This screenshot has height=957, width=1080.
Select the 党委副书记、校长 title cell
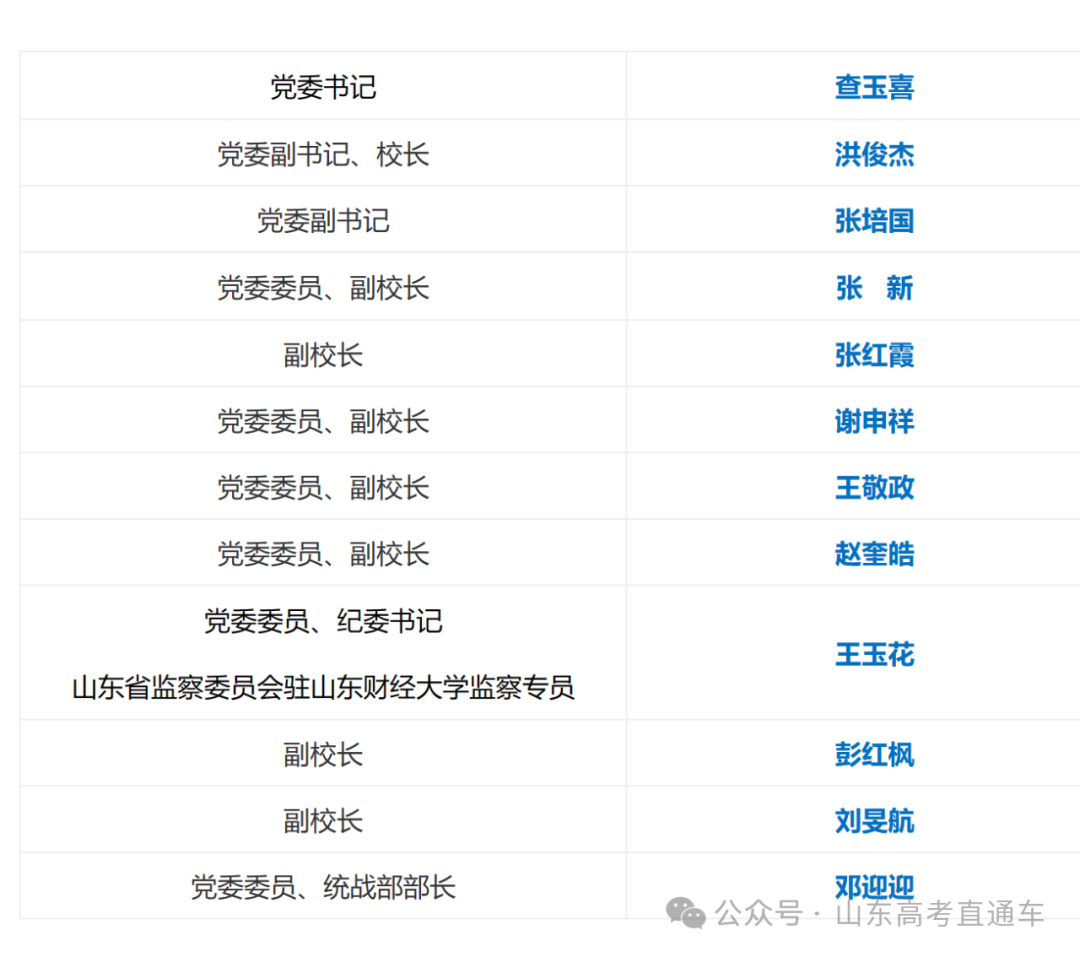click(x=323, y=154)
